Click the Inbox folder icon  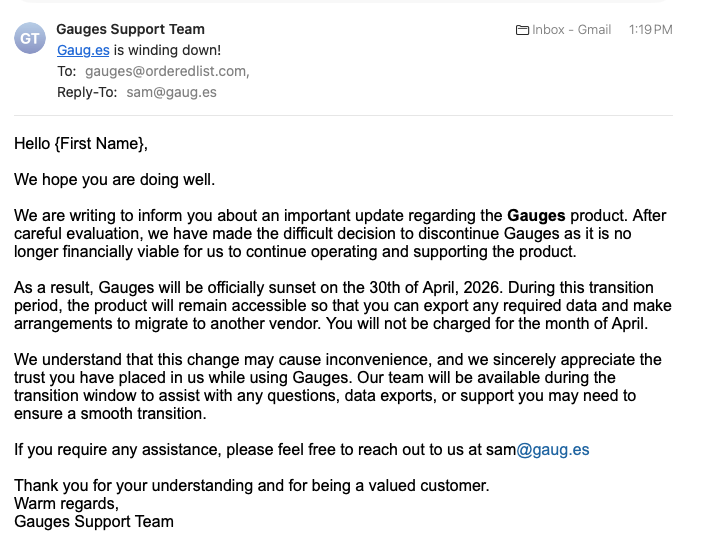(522, 30)
